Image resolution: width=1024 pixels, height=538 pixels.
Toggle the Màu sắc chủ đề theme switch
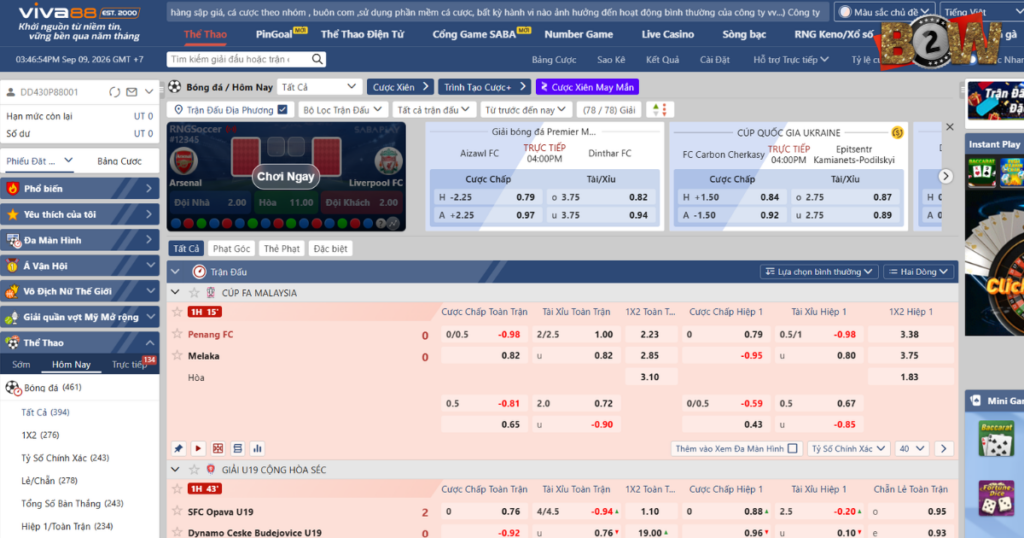pos(845,12)
